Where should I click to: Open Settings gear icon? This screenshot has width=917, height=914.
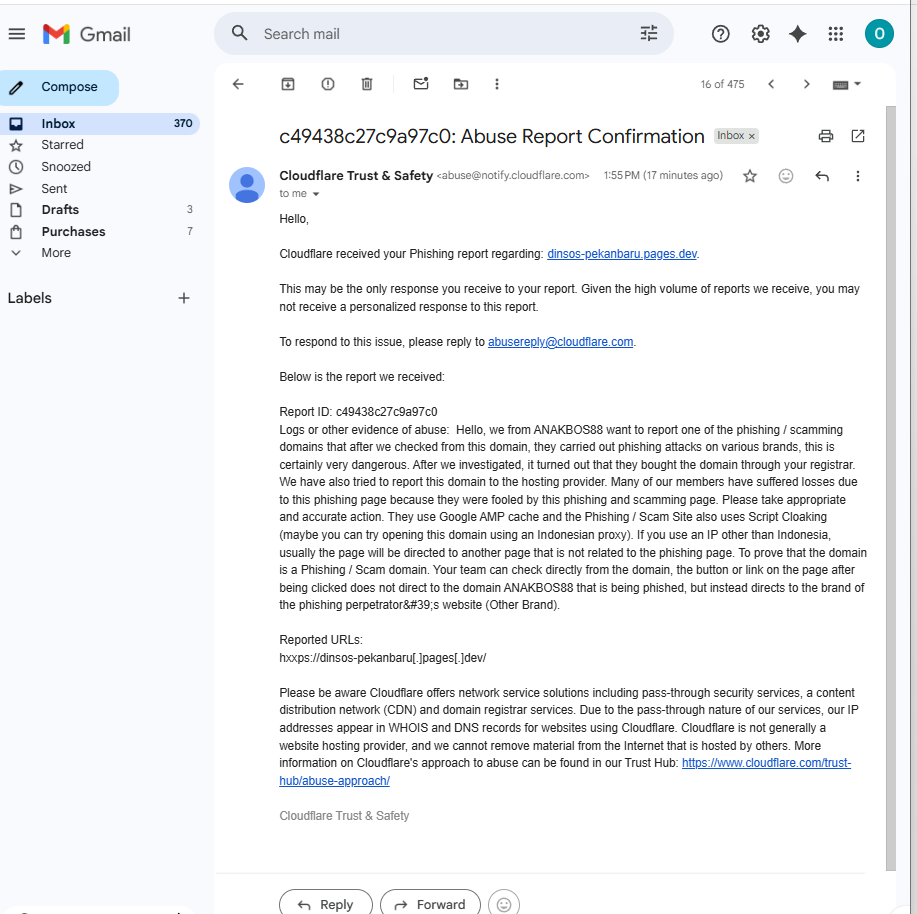[760, 34]
